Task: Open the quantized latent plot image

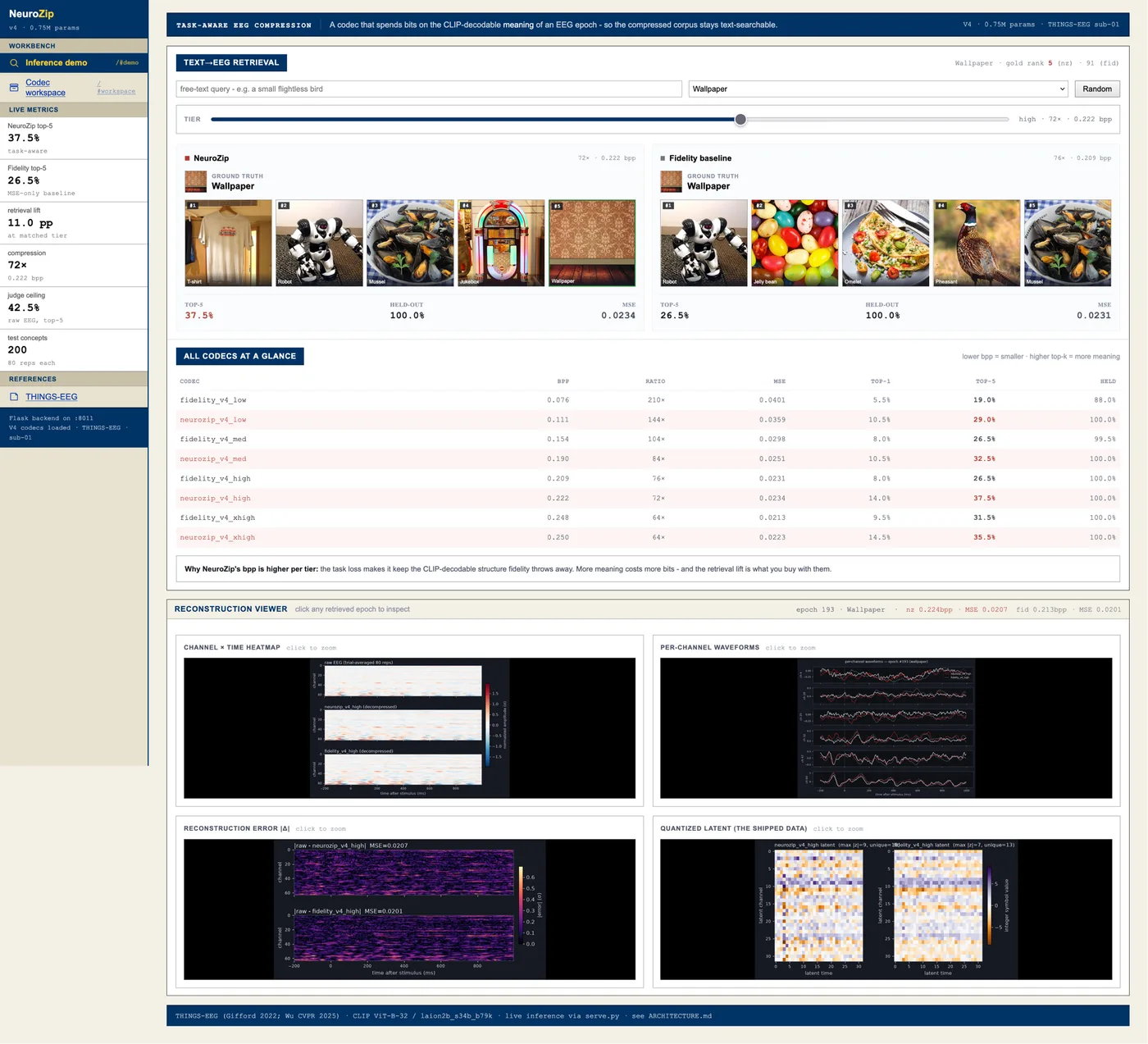Action: pos(886,910)
